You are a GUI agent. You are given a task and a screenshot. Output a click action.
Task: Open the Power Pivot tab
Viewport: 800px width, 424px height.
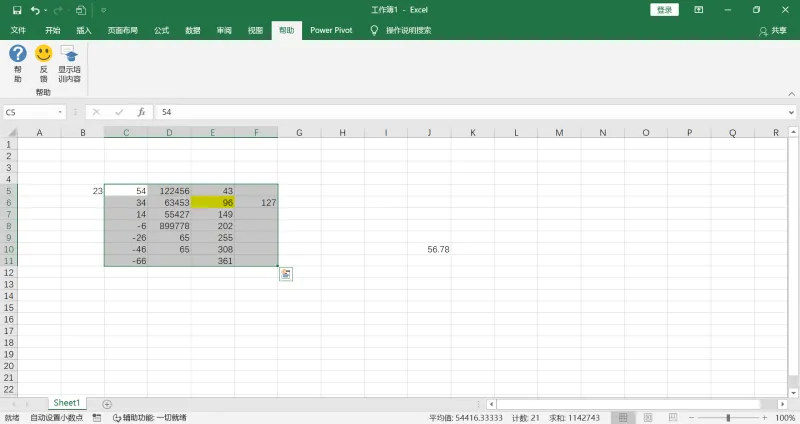tap(331, 30)
